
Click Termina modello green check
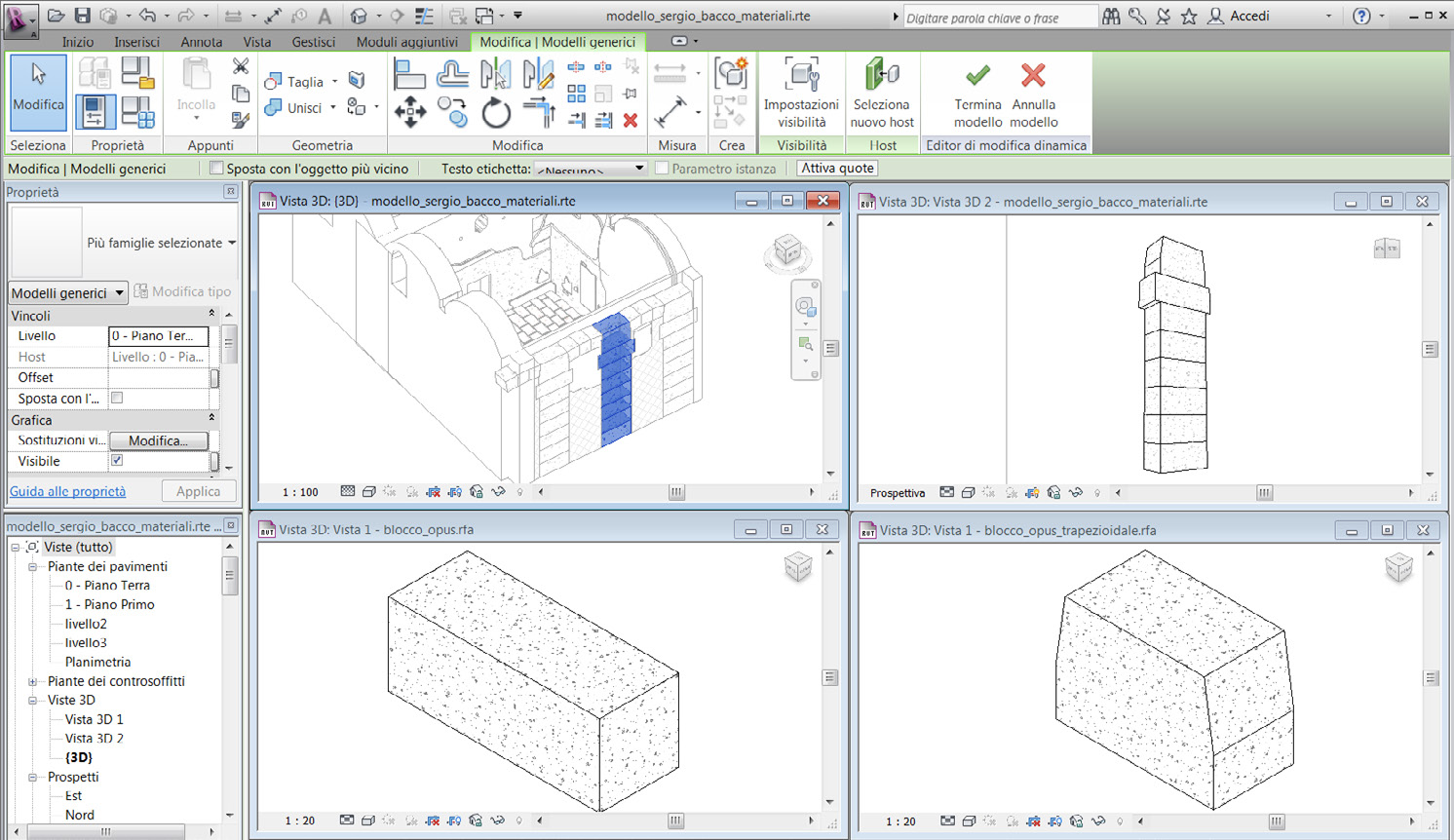(977, 93)
